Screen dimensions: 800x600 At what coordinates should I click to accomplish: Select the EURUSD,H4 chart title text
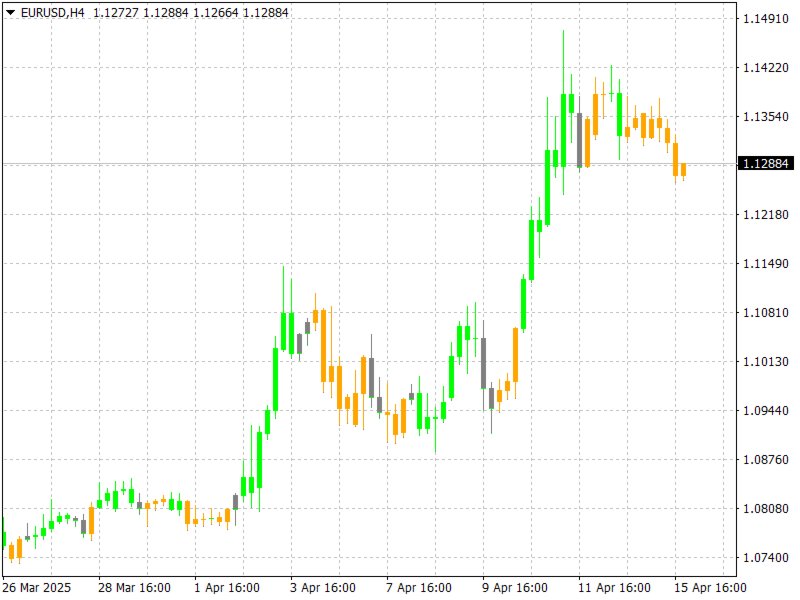pyautogui.click(x=53, y=12)
